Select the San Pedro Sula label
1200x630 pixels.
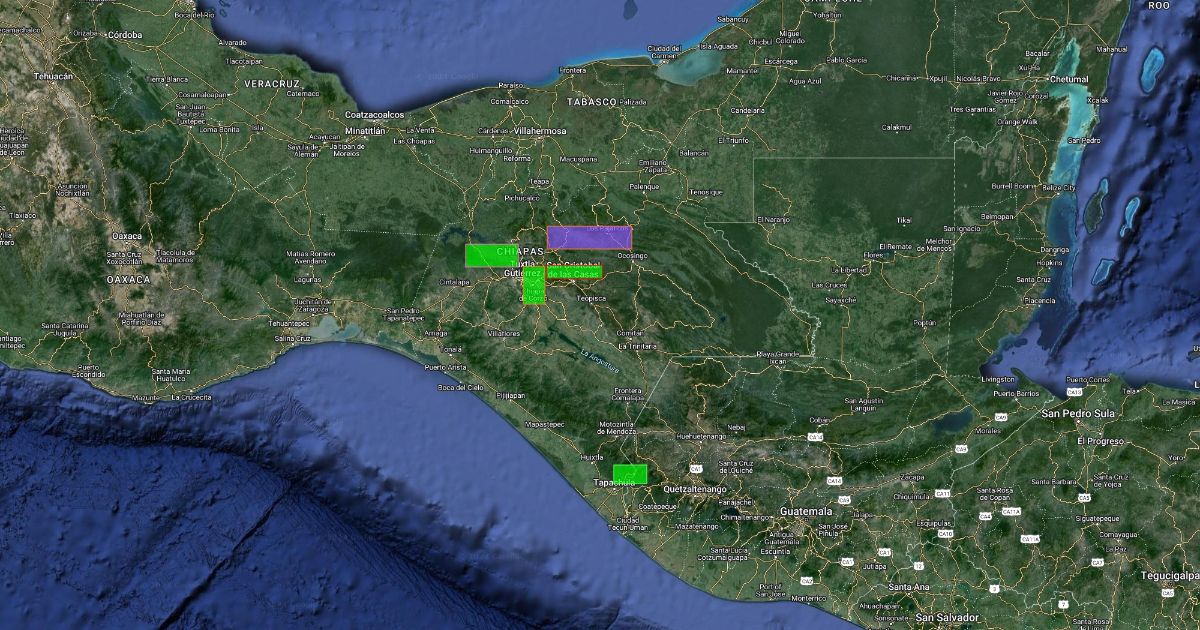pyautogui.click(x=1078, y=413)
